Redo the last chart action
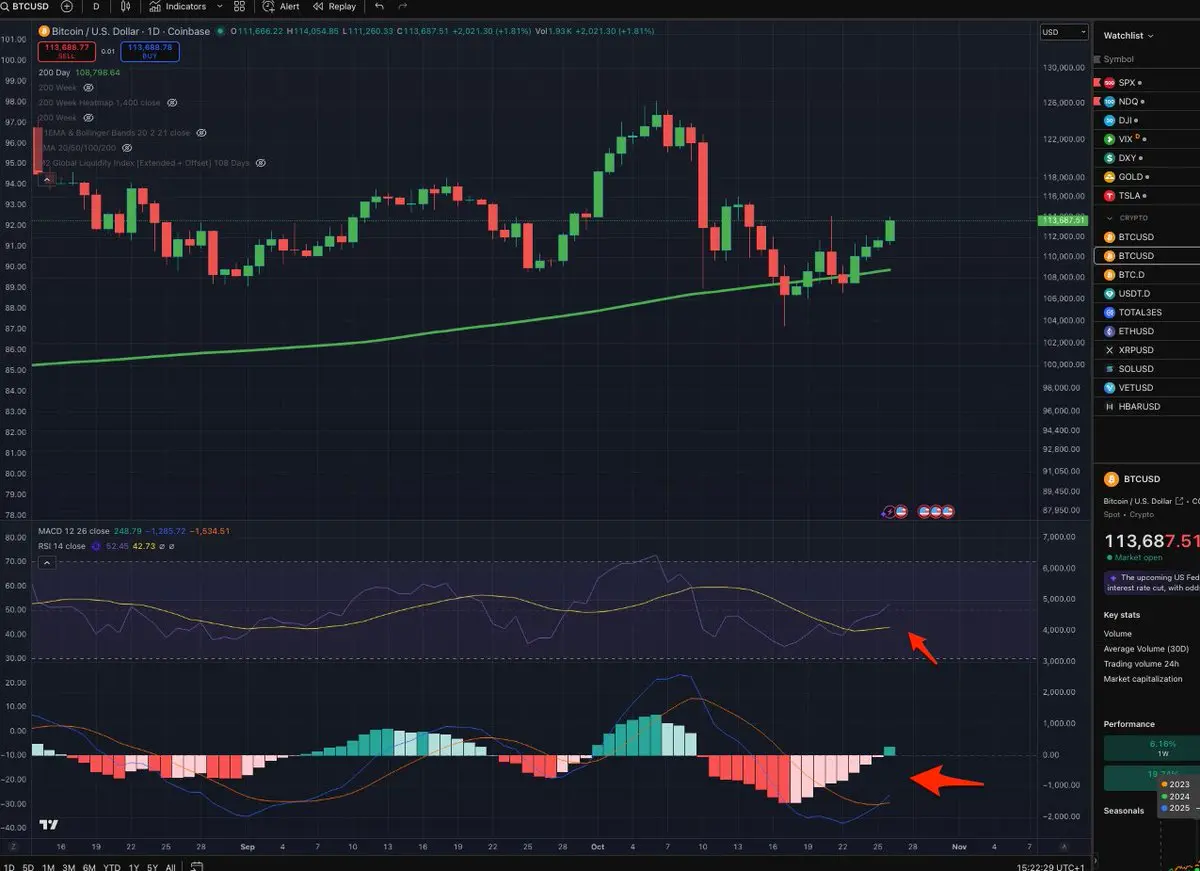The height and width of the screenshot is (871, 1200). [x=403, y=6]
